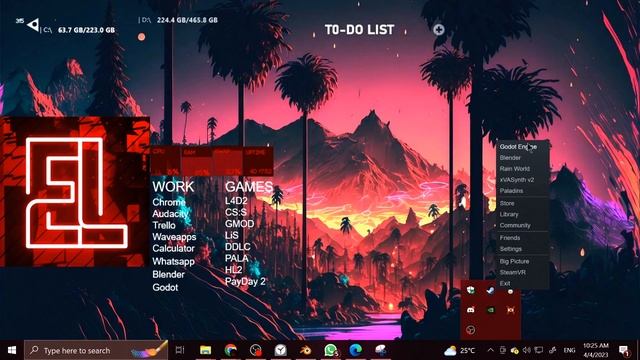Open volume control from the system tray
The image size is (640, 360).
click(527, 350)
